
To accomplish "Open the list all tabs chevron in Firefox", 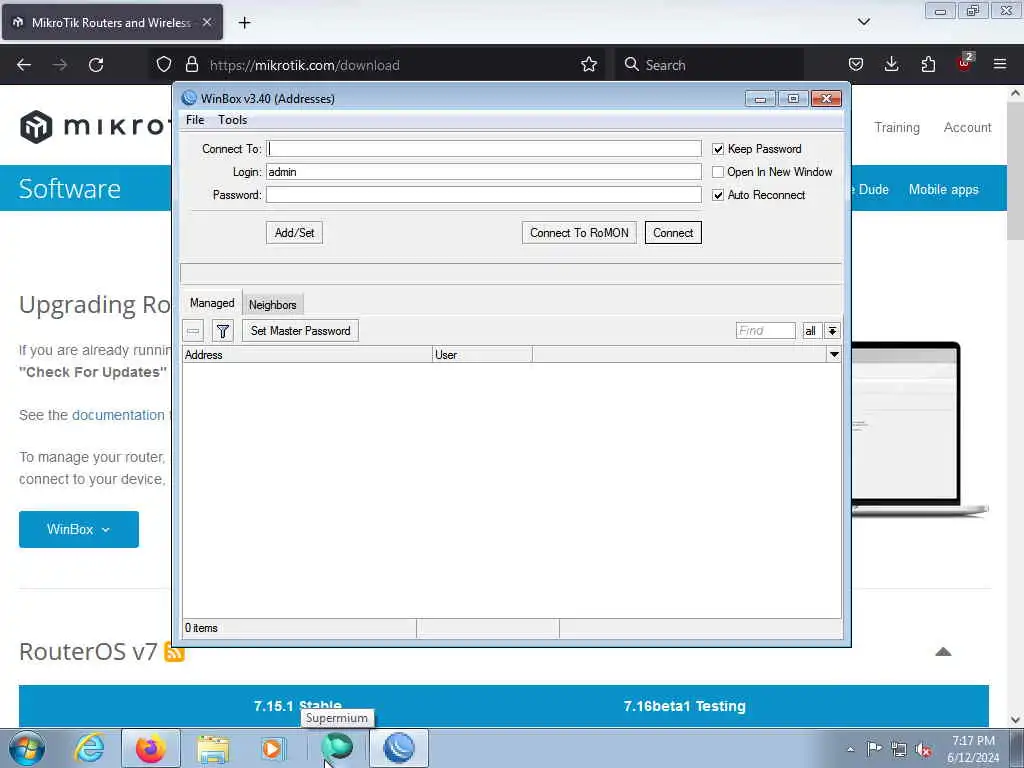I will click(x=863, y=22).
